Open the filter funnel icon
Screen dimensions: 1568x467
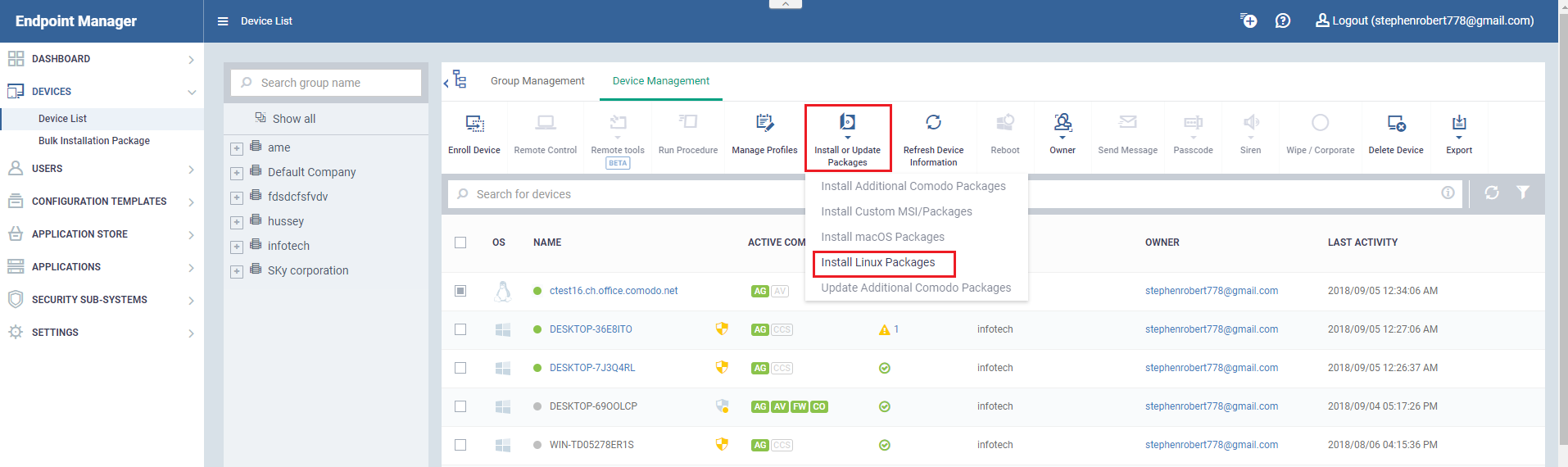[x=1523, y=193]
